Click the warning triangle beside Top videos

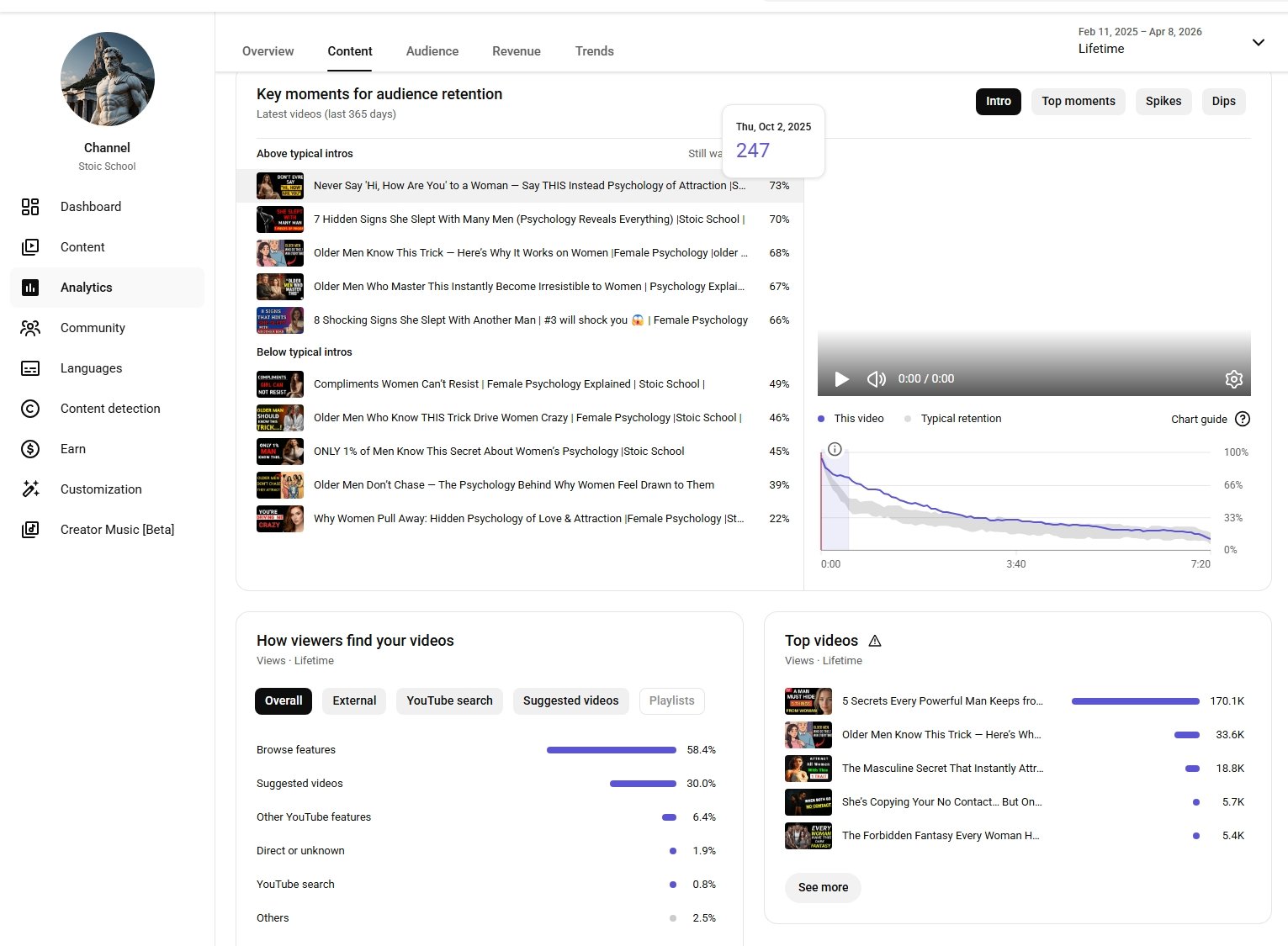tap(875, 641)
